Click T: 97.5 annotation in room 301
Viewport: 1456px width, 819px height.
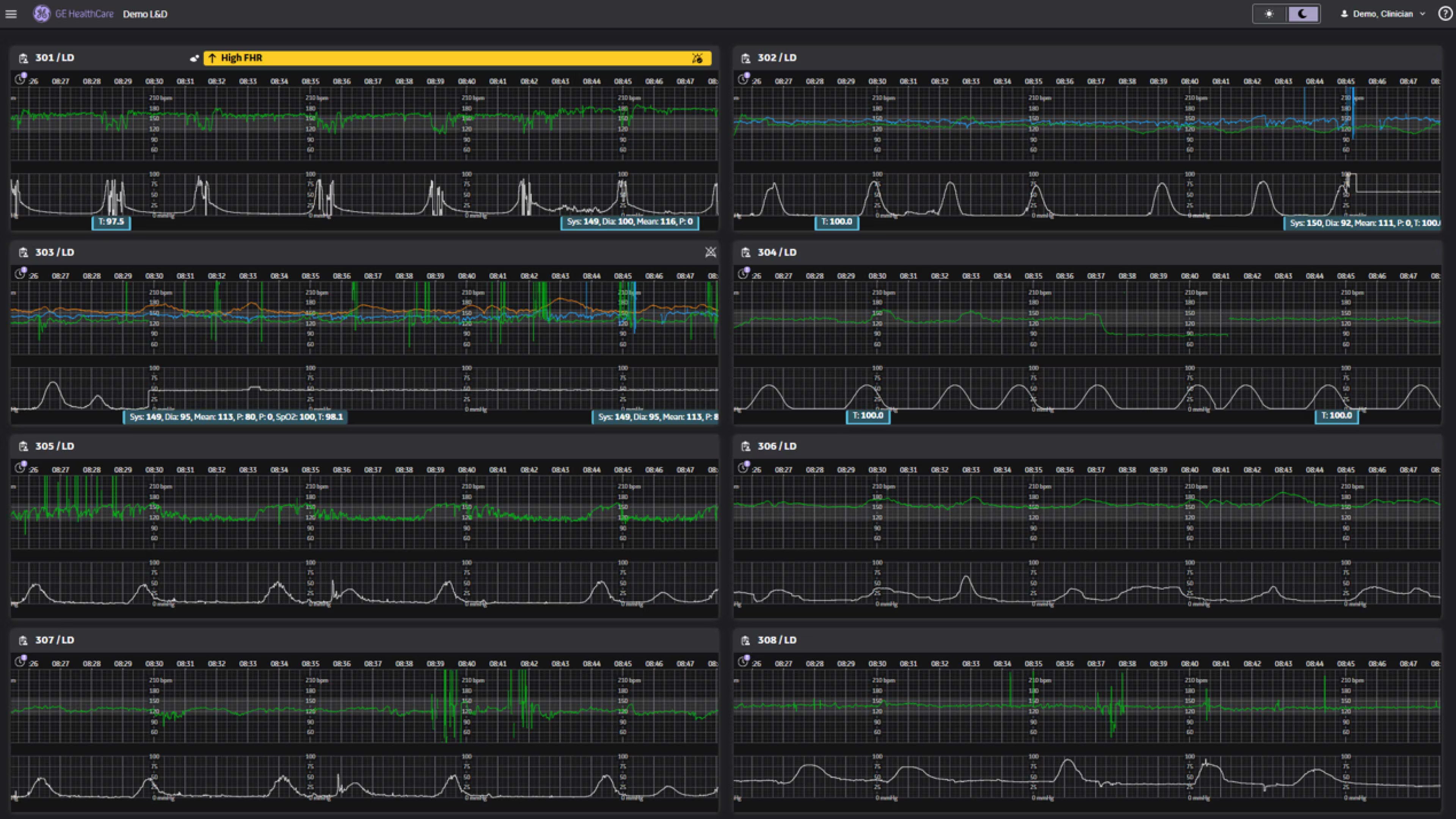111,221
